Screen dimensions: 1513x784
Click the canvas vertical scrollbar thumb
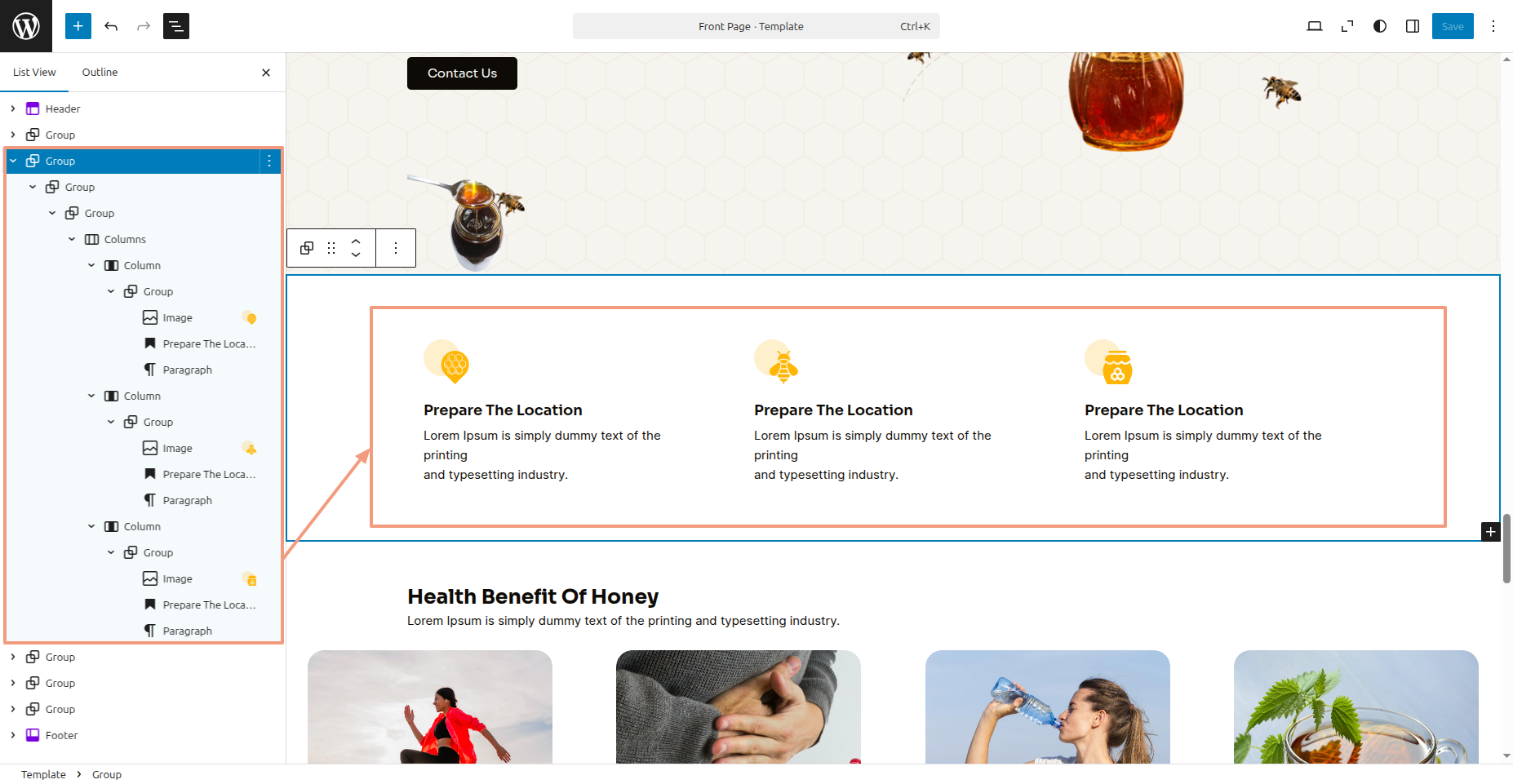[x=1506, y=548]
